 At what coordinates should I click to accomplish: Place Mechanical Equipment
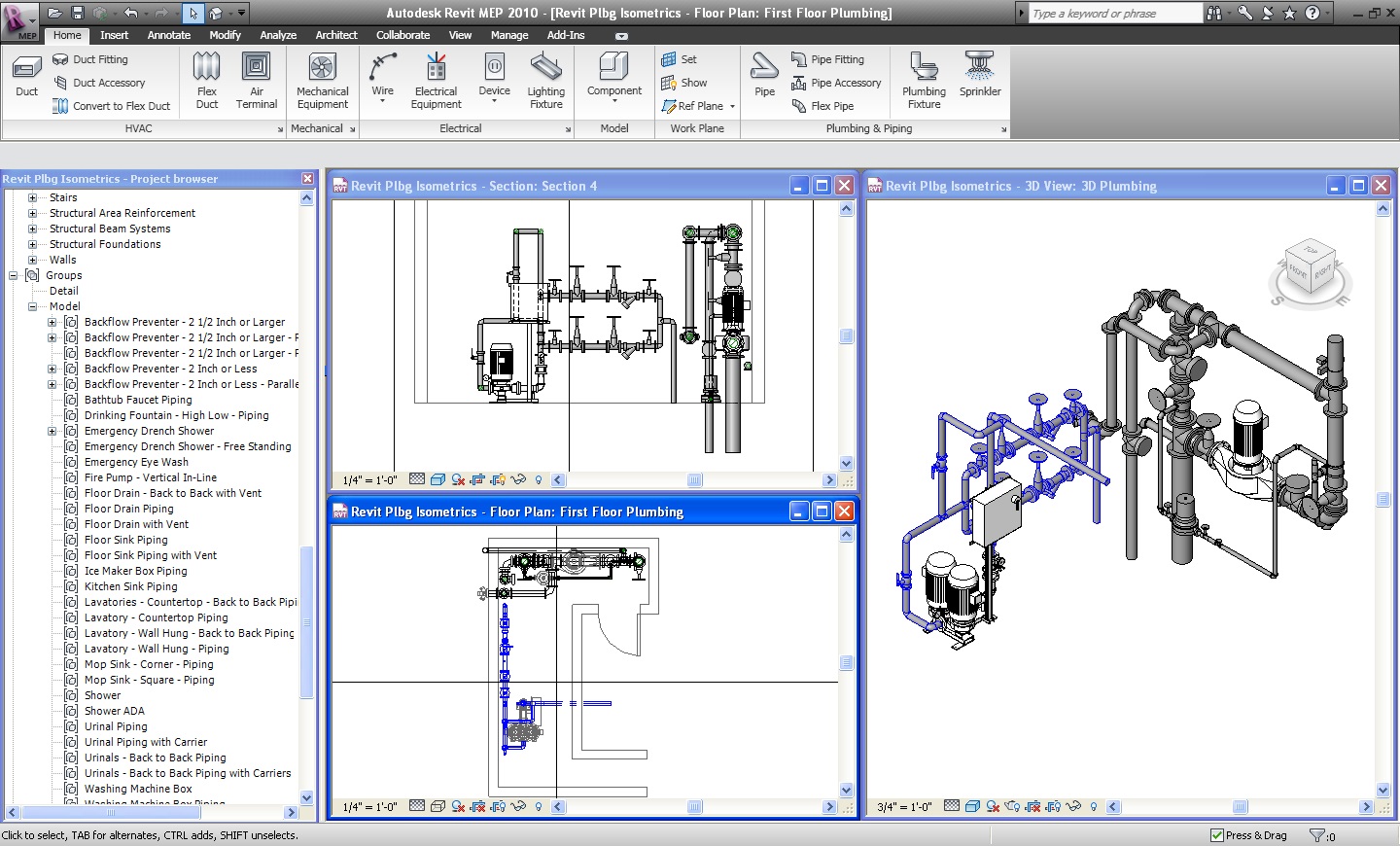pos(322,81)
